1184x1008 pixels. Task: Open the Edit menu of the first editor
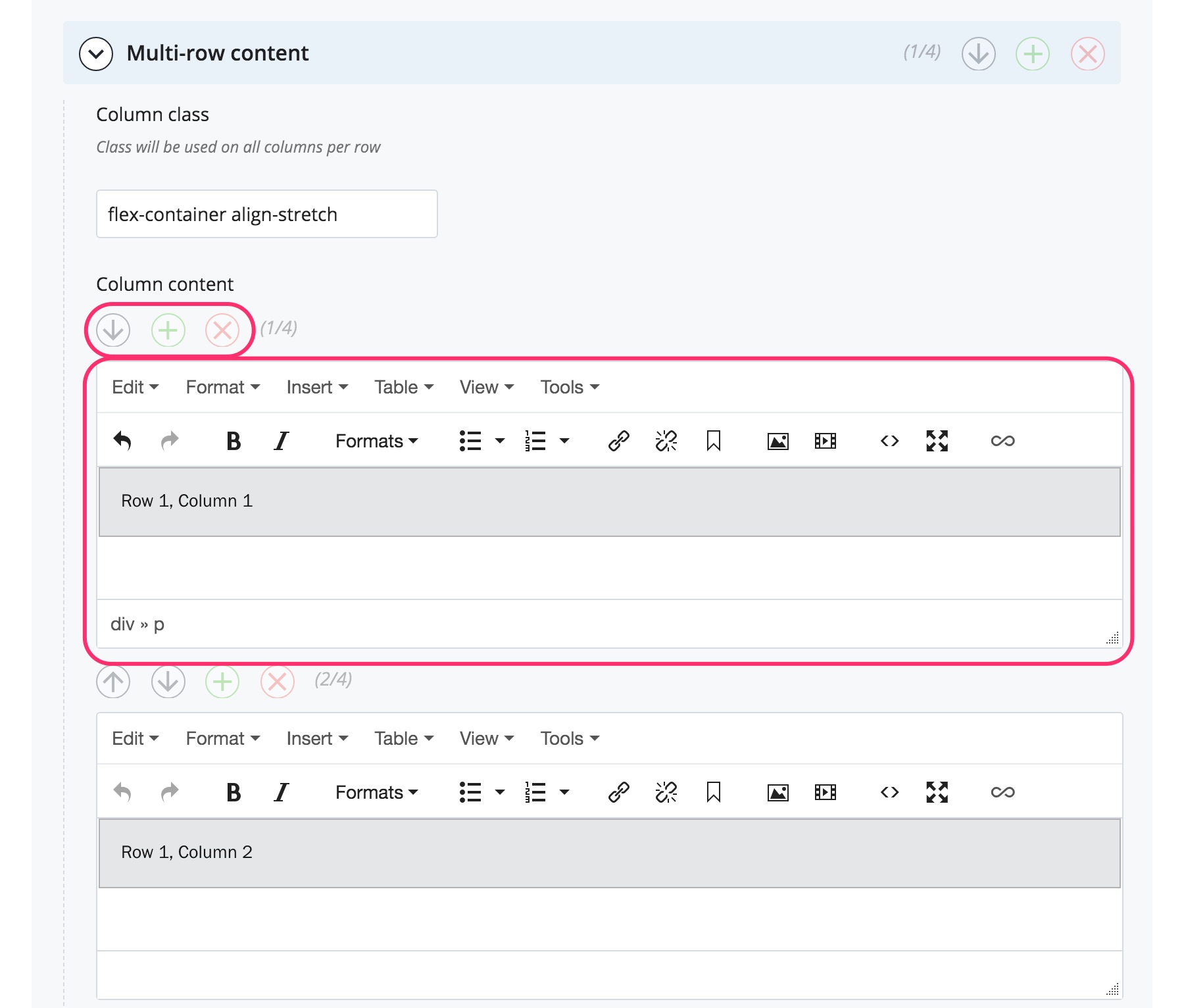(x=134, y=387)
